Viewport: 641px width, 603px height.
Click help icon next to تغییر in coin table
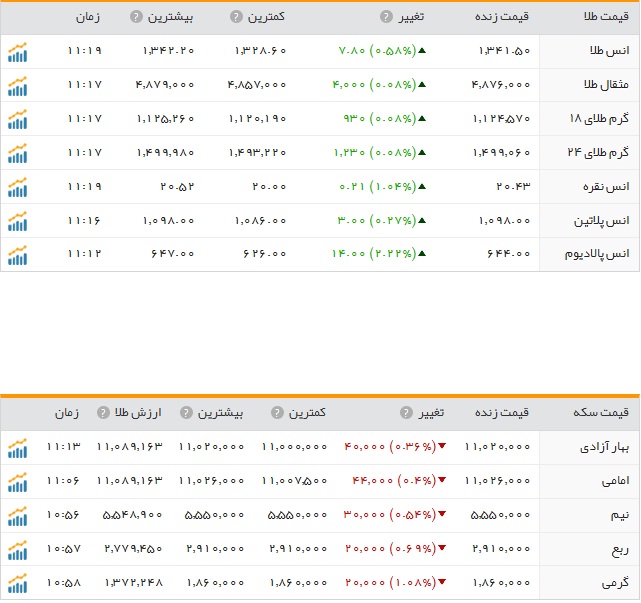[x=406, y=412]
